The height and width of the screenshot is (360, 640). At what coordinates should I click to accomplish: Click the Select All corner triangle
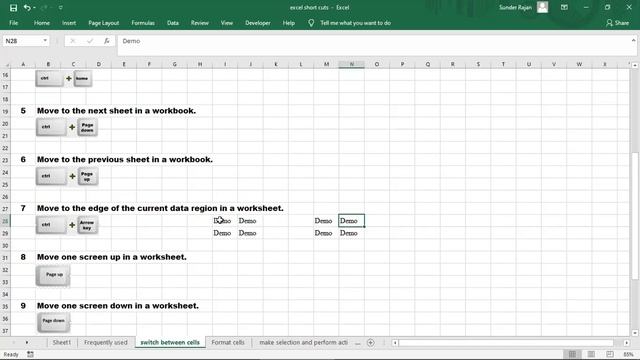click(7, 64)
